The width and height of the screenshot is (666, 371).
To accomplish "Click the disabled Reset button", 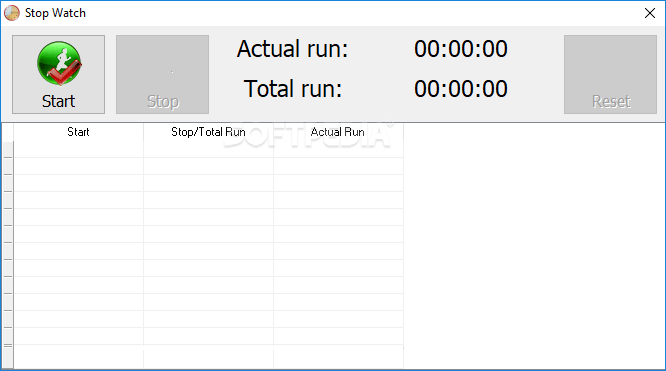I will coord(610,74).
